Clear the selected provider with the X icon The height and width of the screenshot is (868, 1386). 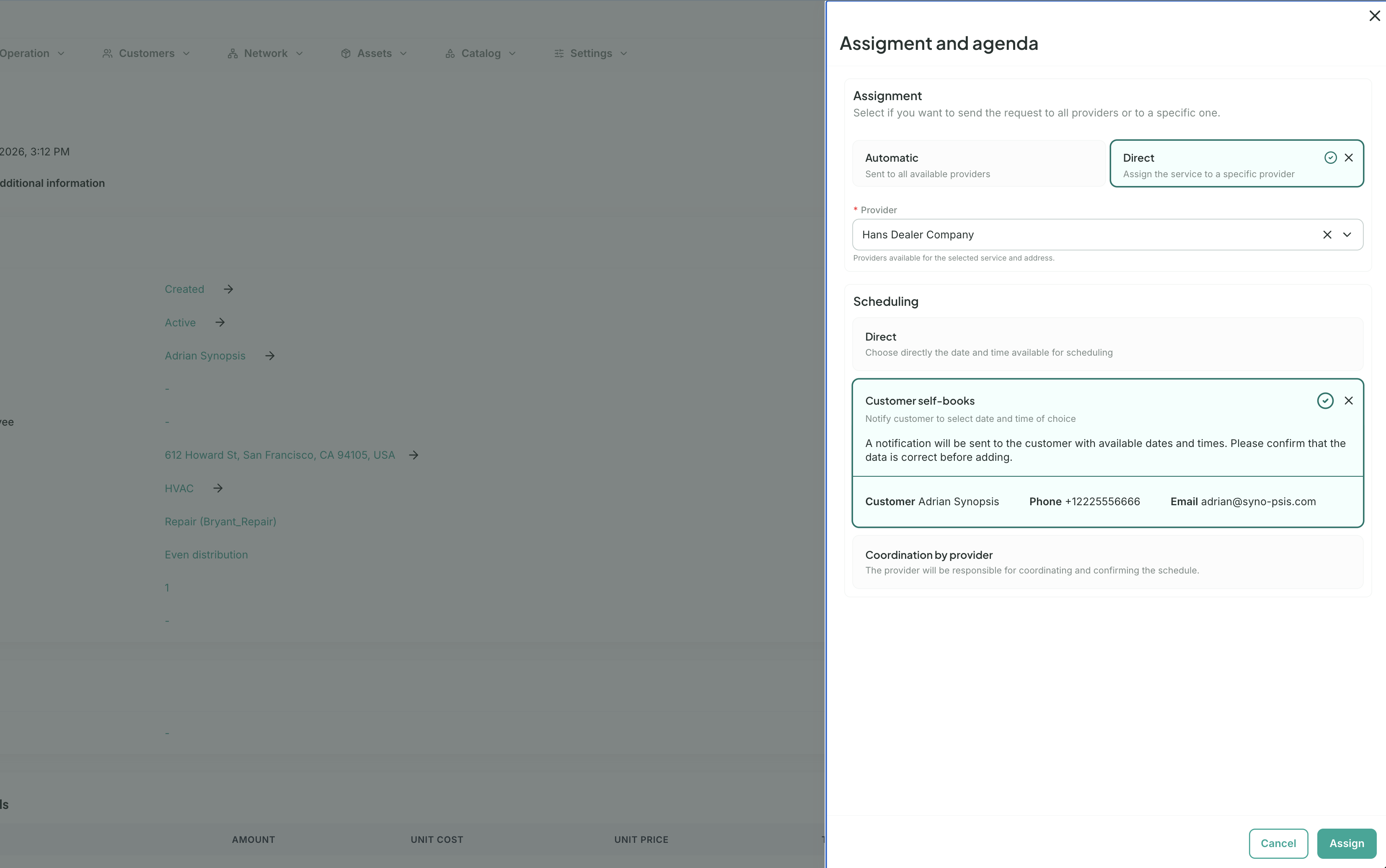click(1327, 235)
